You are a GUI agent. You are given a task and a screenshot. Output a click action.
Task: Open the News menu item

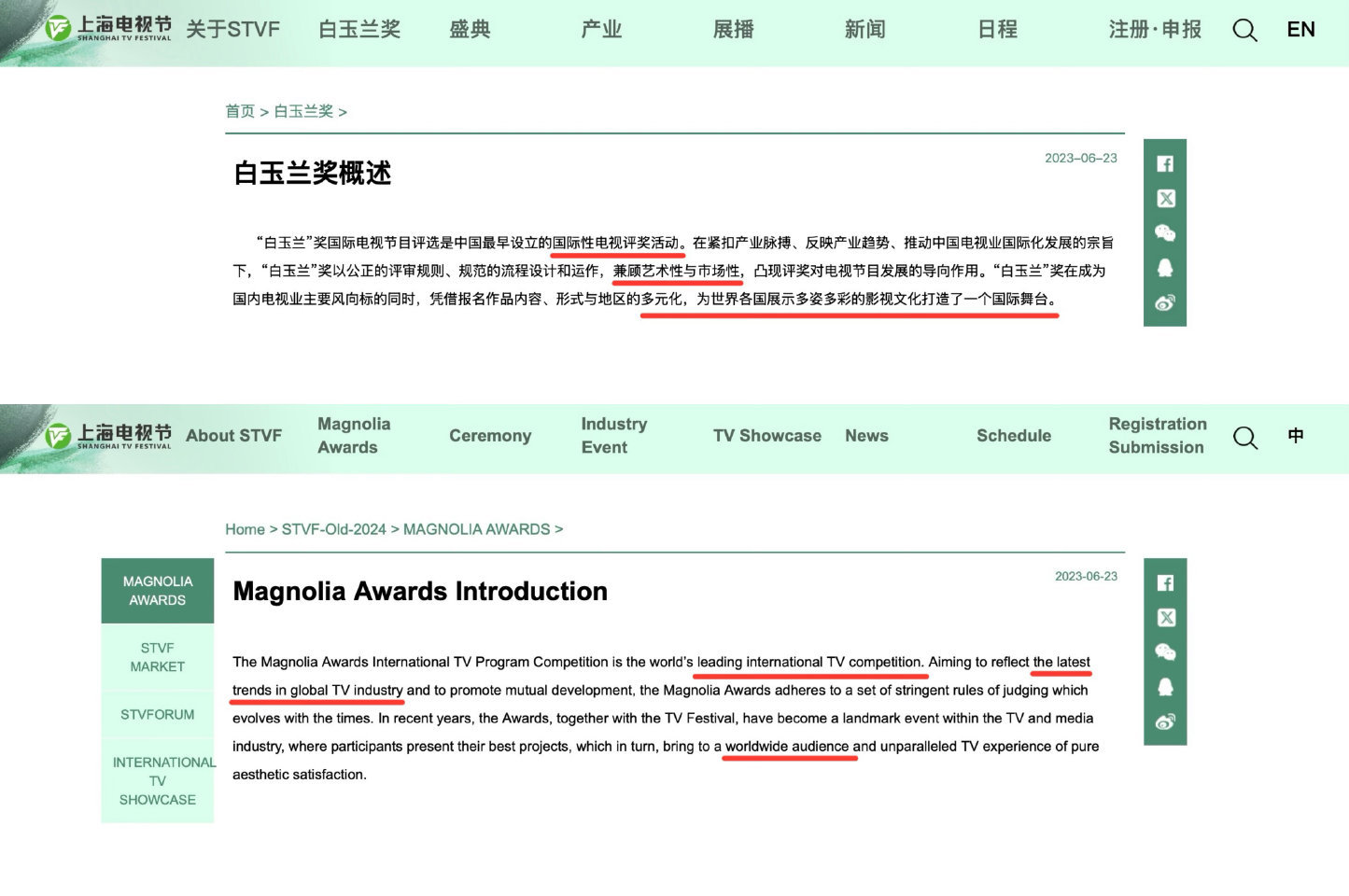[866, 436]
